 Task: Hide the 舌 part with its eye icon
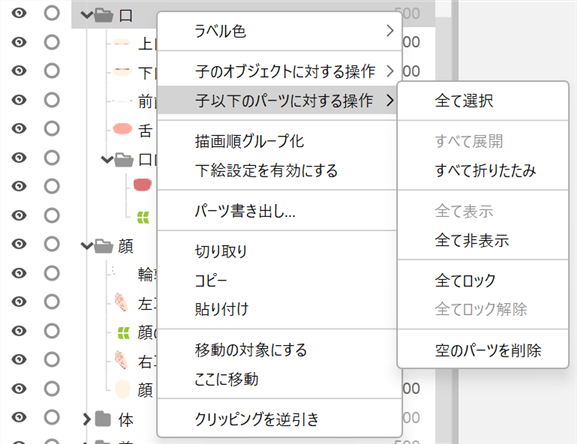(19, 128)
